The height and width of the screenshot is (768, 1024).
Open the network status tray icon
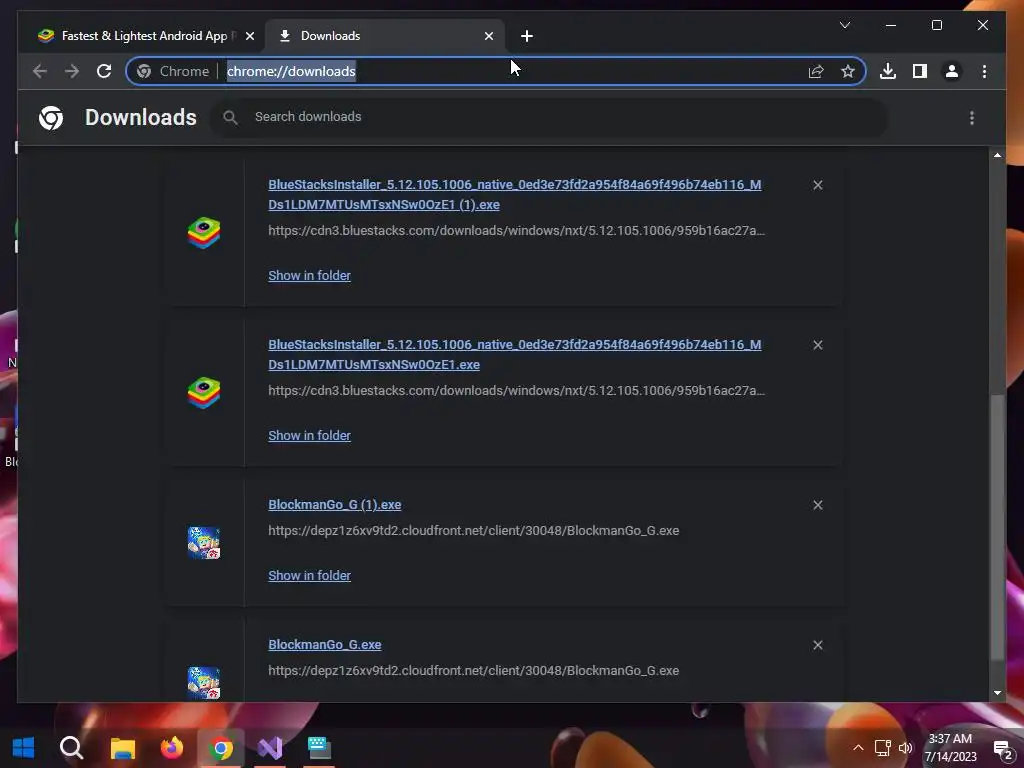click(x=882, y=748)
